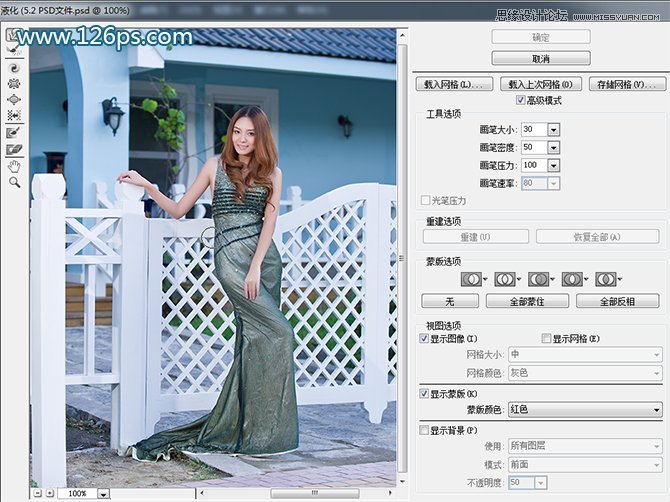The width and height of the screenshot is (670, 502).
Task: Toggle the 显示图像 show image checkbox
Action: (x=424, y=339)
